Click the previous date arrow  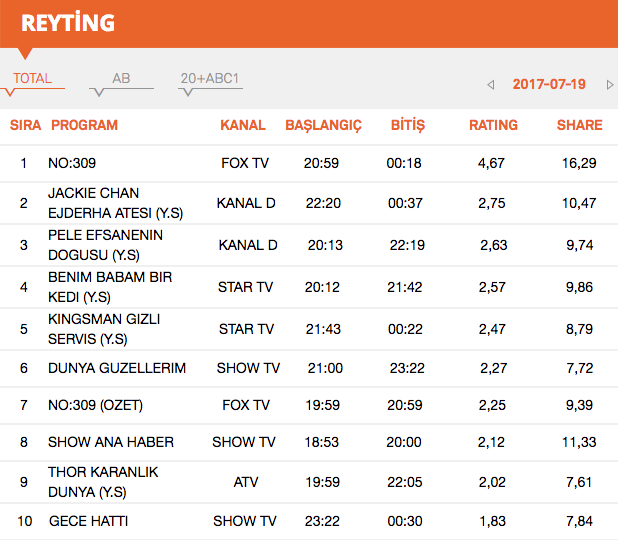click(x=491, y=85)
